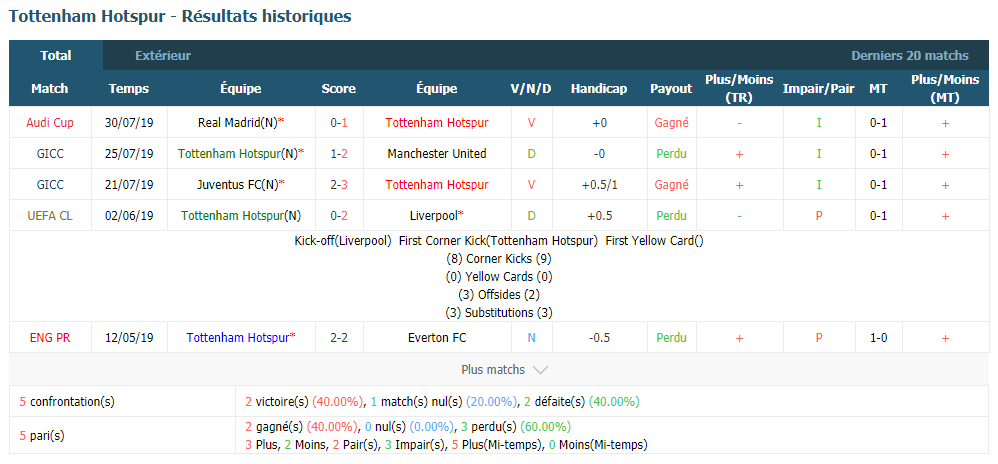Screen dimensions: 998x464
Task: Open the 2-3 score of the Juventus match
Action: (x=339, y=185)
